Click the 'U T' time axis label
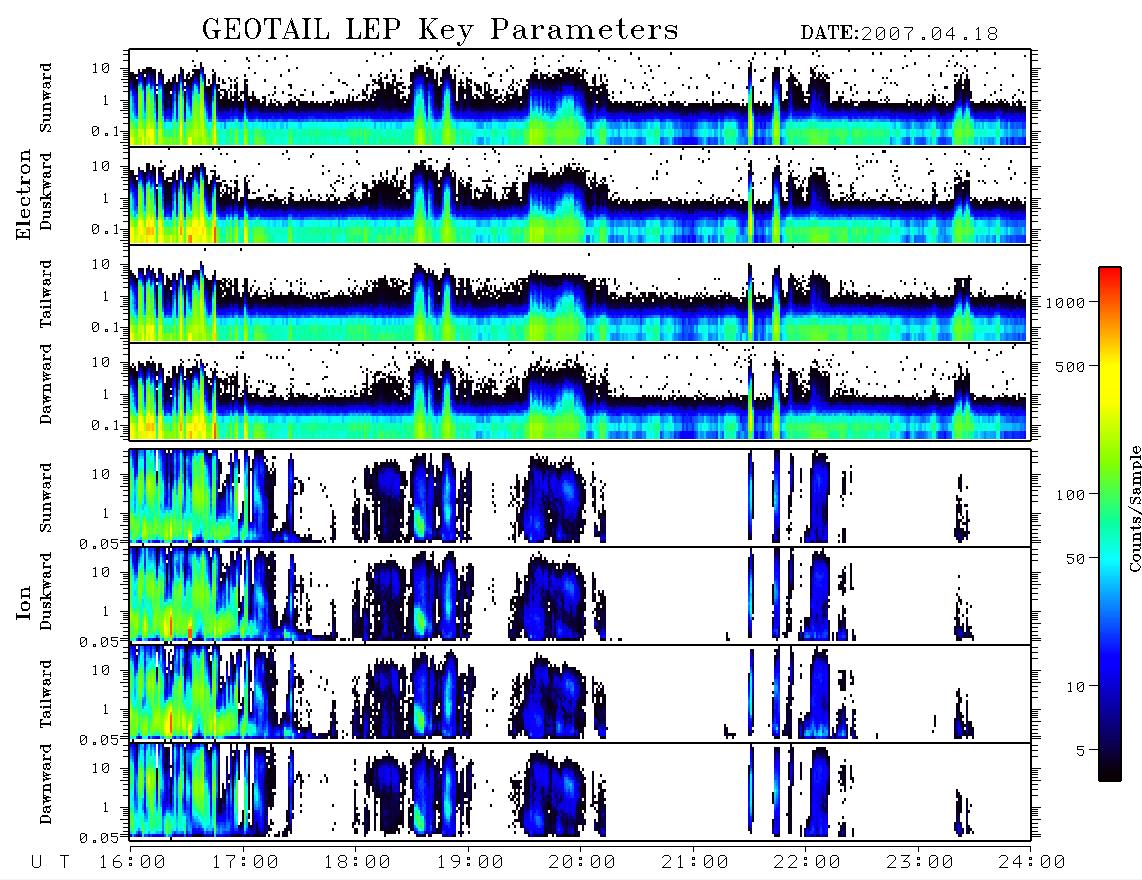This screenshot has height=880, width=1142. pos(50,863)
